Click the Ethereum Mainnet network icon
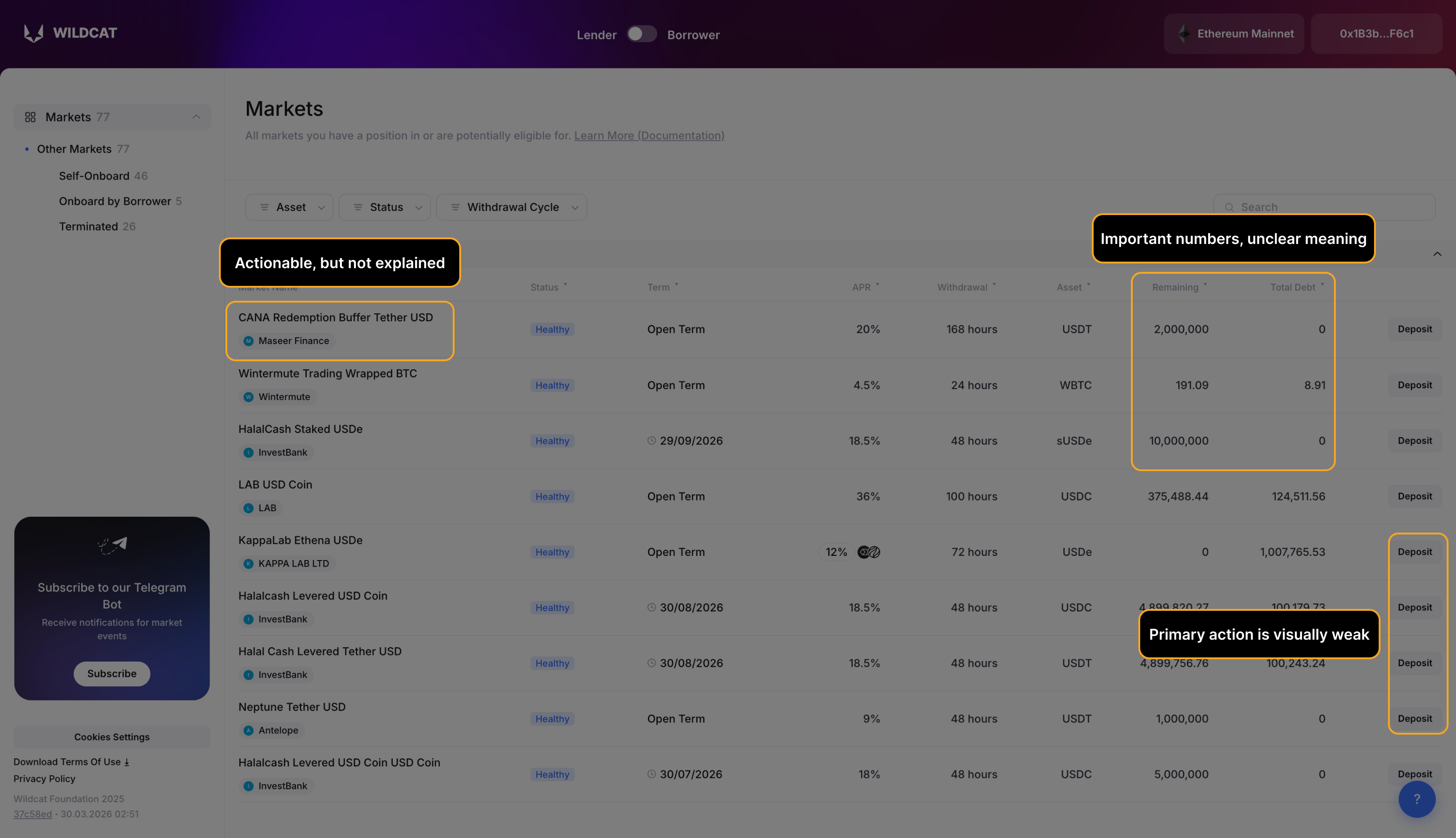Screen dimensions: 1456x838 pos(1184,34)
